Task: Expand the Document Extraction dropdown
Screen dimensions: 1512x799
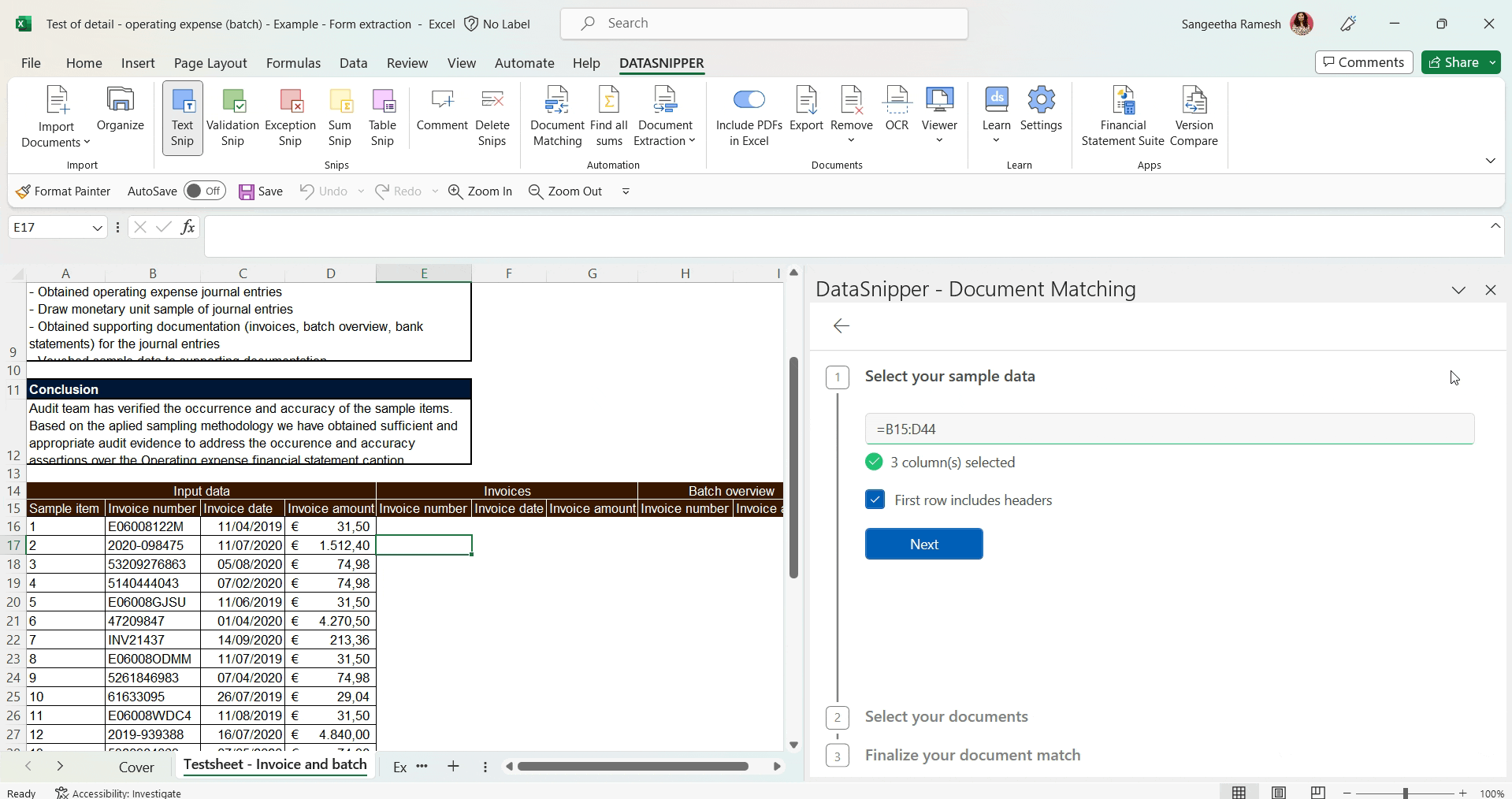Action: [x=693, y=139]
